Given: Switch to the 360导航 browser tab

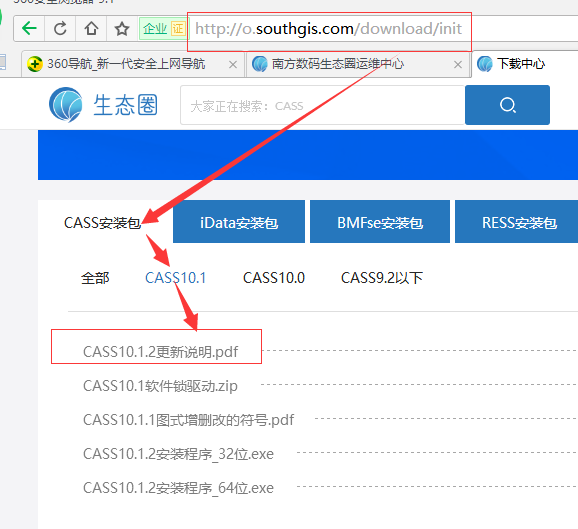Looking at the screenshot, I should pos(125,64).
